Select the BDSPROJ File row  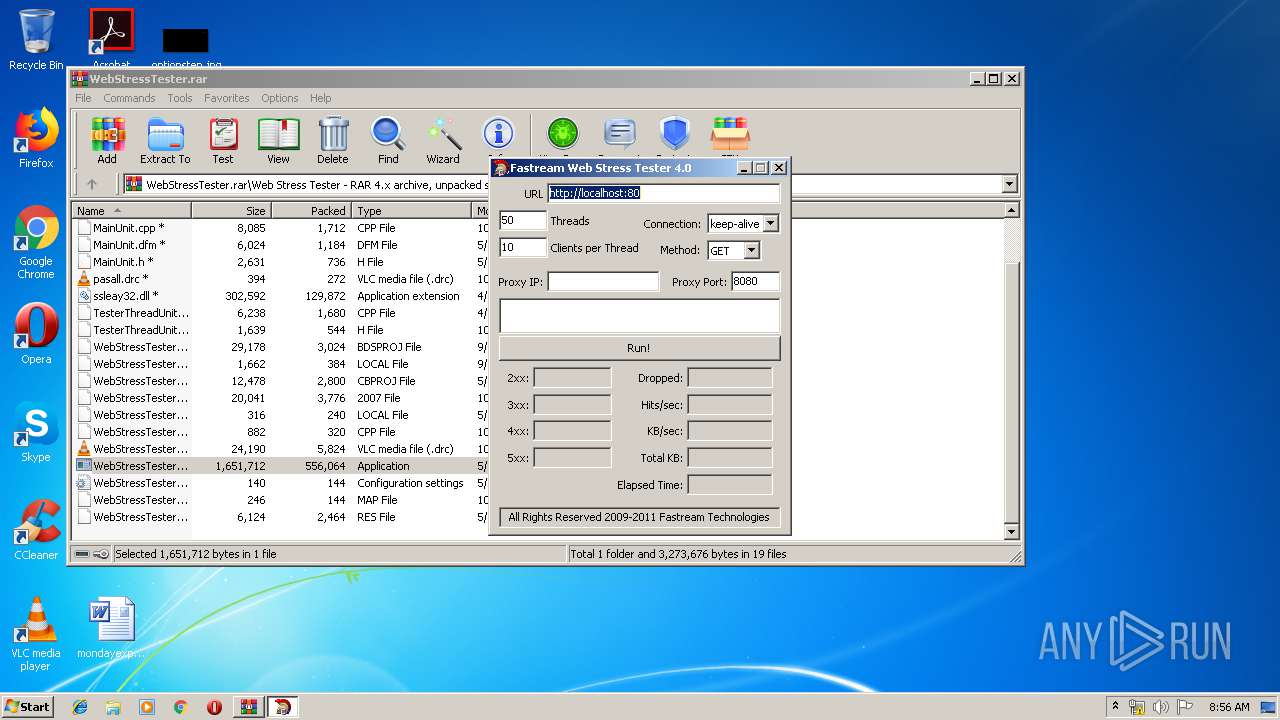(x=280, y=347)
